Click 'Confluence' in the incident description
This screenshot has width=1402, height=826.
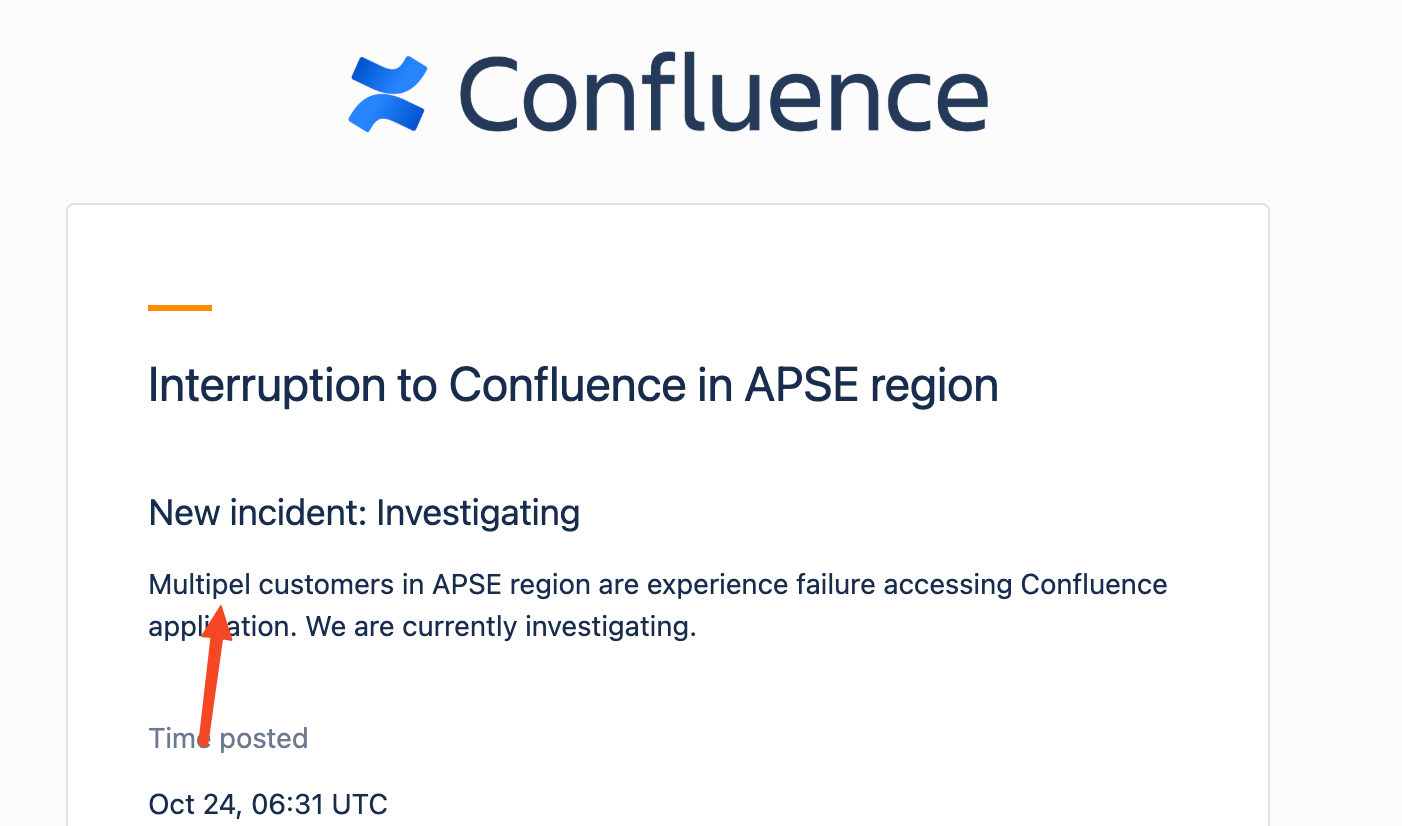[1094, 584]
